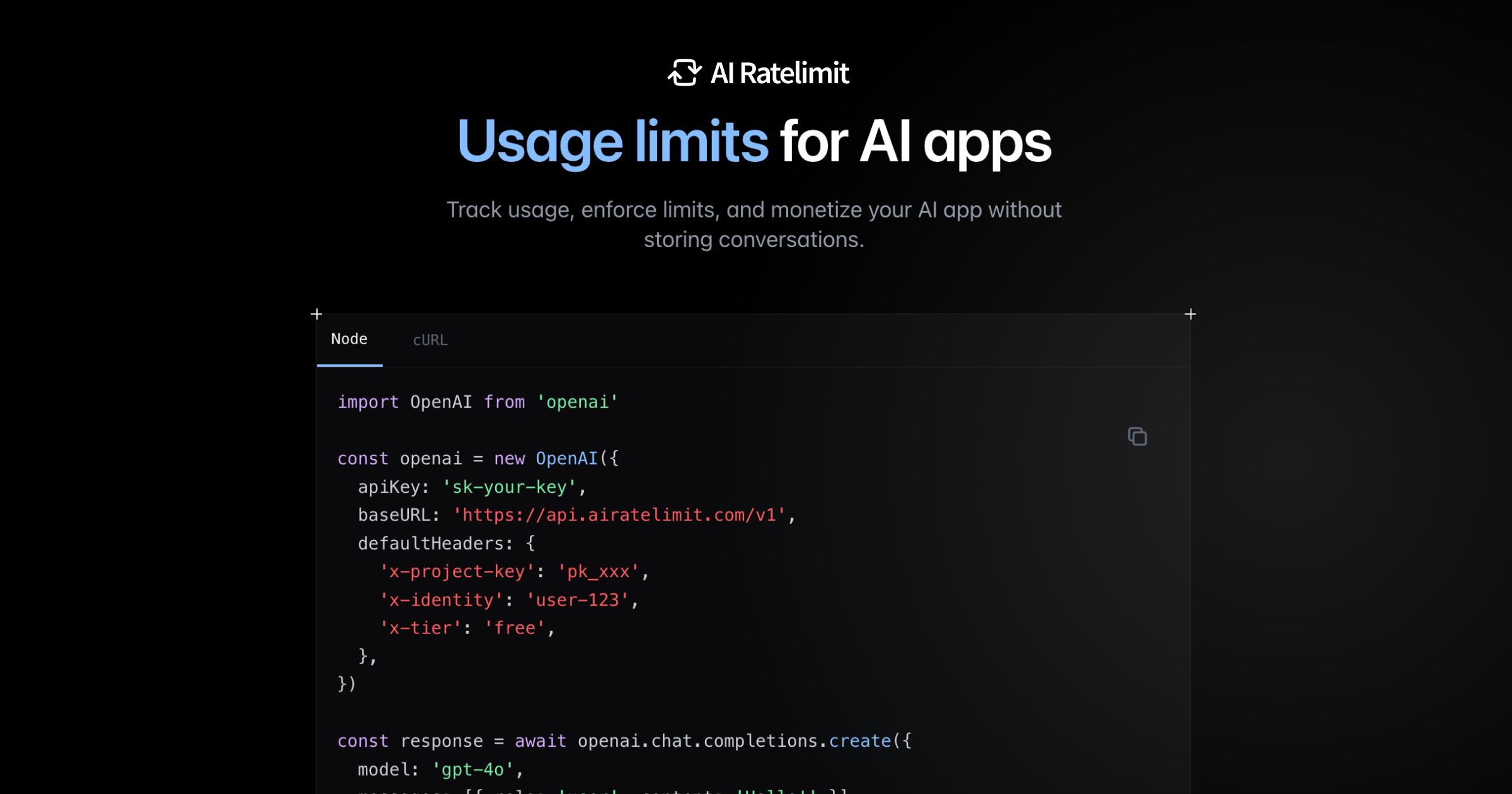Click the 'pk_xxx' project key value
Viewport: 1512px width, 794px height.
pos(598,572)
